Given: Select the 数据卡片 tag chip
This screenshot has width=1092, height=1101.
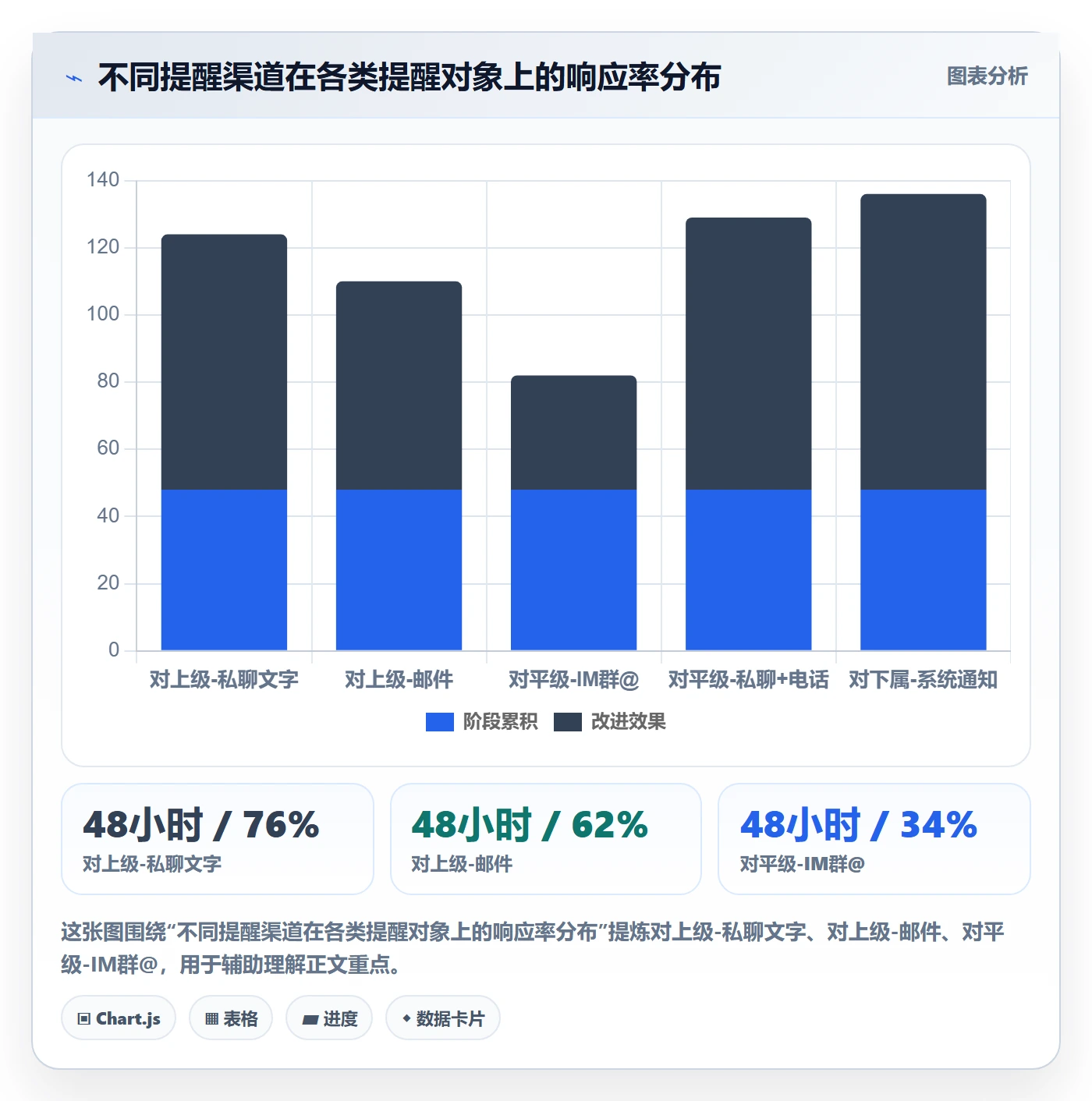Looking at the screenshot, I should (x=443, y=1018).
